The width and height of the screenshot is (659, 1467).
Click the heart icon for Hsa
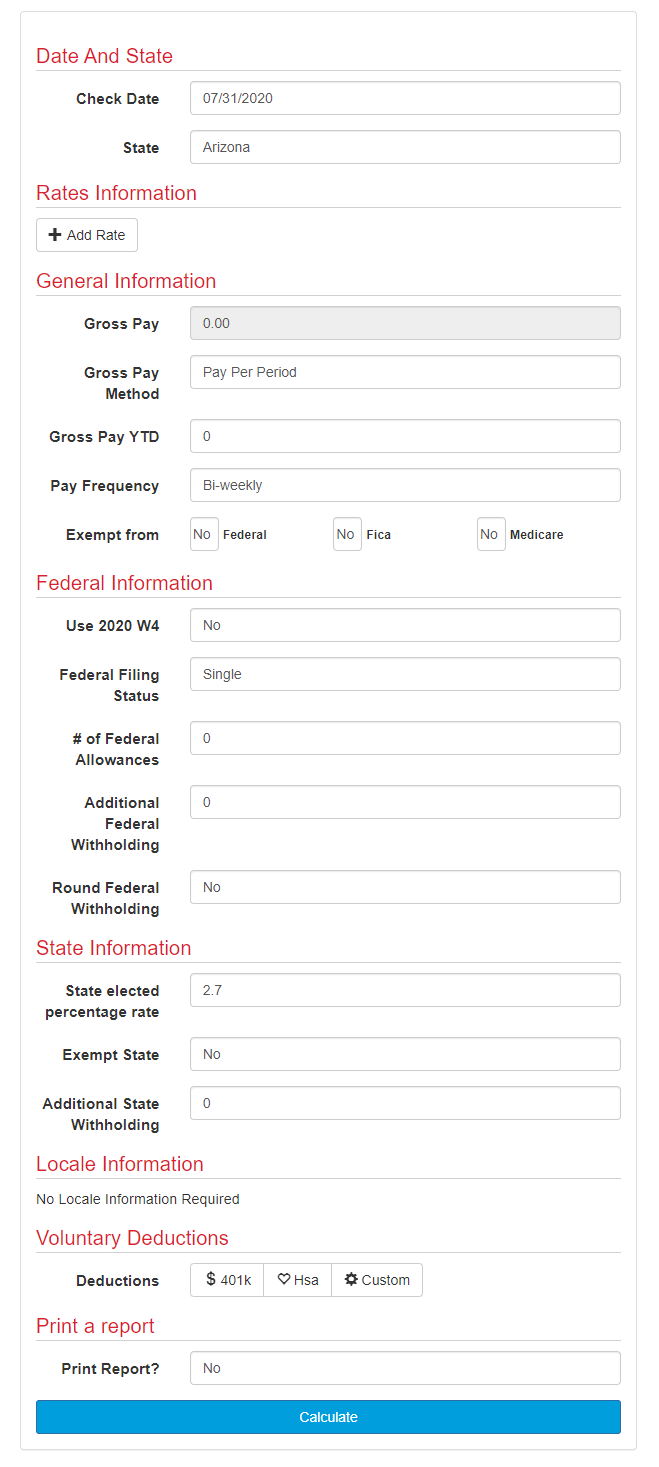coord(284,1280)
